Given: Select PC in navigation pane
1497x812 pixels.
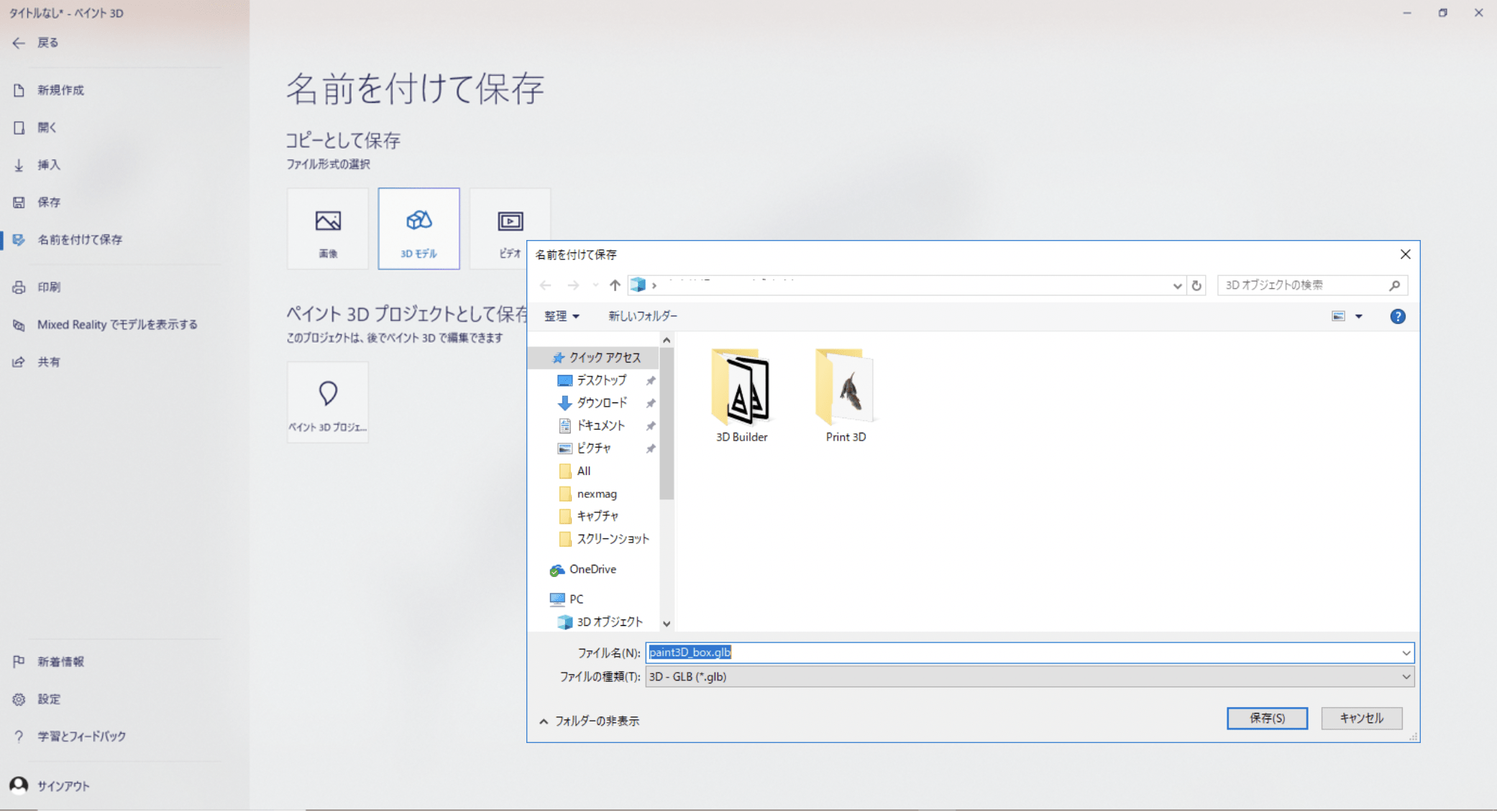Looking at the screenshot, I should [x=576, y=599].
